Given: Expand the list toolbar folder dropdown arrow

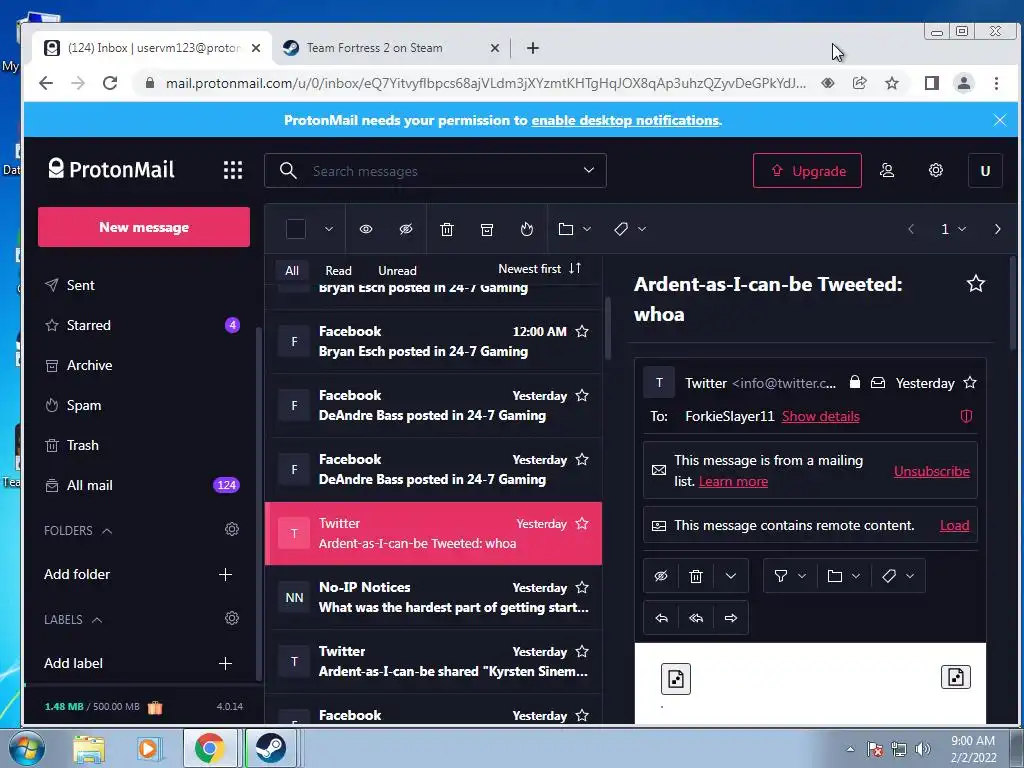Looking at the screenshot, I should coord(586,229).
